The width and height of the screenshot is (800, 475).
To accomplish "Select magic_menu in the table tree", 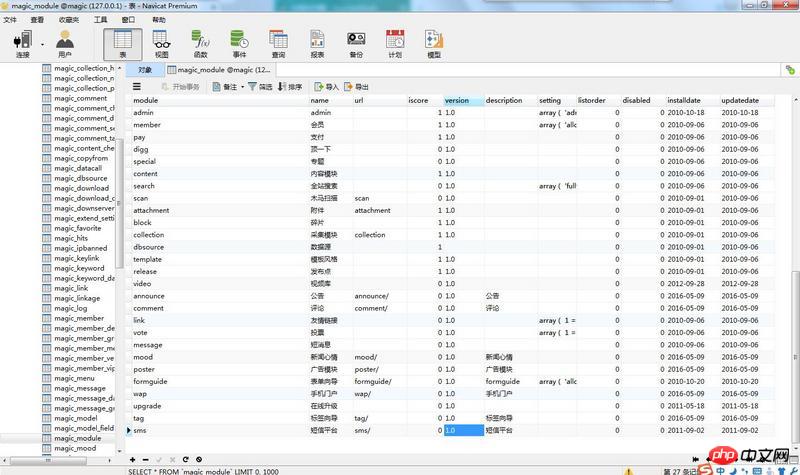I will click(x=74, y=379).
